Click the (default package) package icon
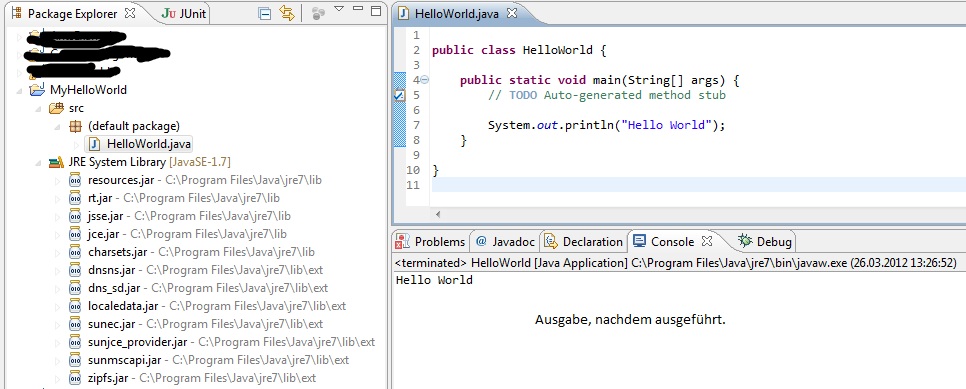The image size is (966, 389). point(75,126)
